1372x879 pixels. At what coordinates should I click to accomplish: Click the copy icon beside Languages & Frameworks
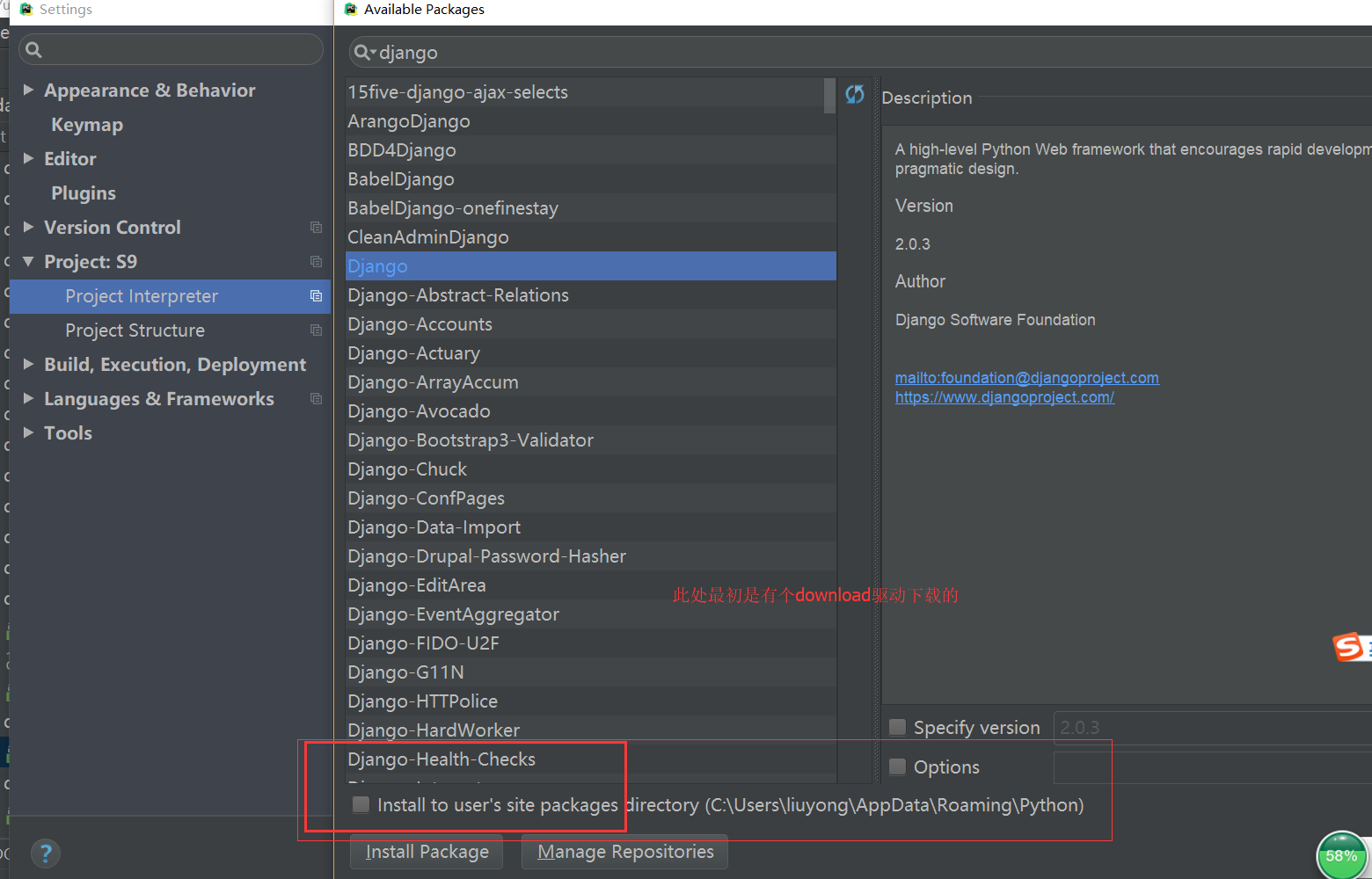click(316, 399)
